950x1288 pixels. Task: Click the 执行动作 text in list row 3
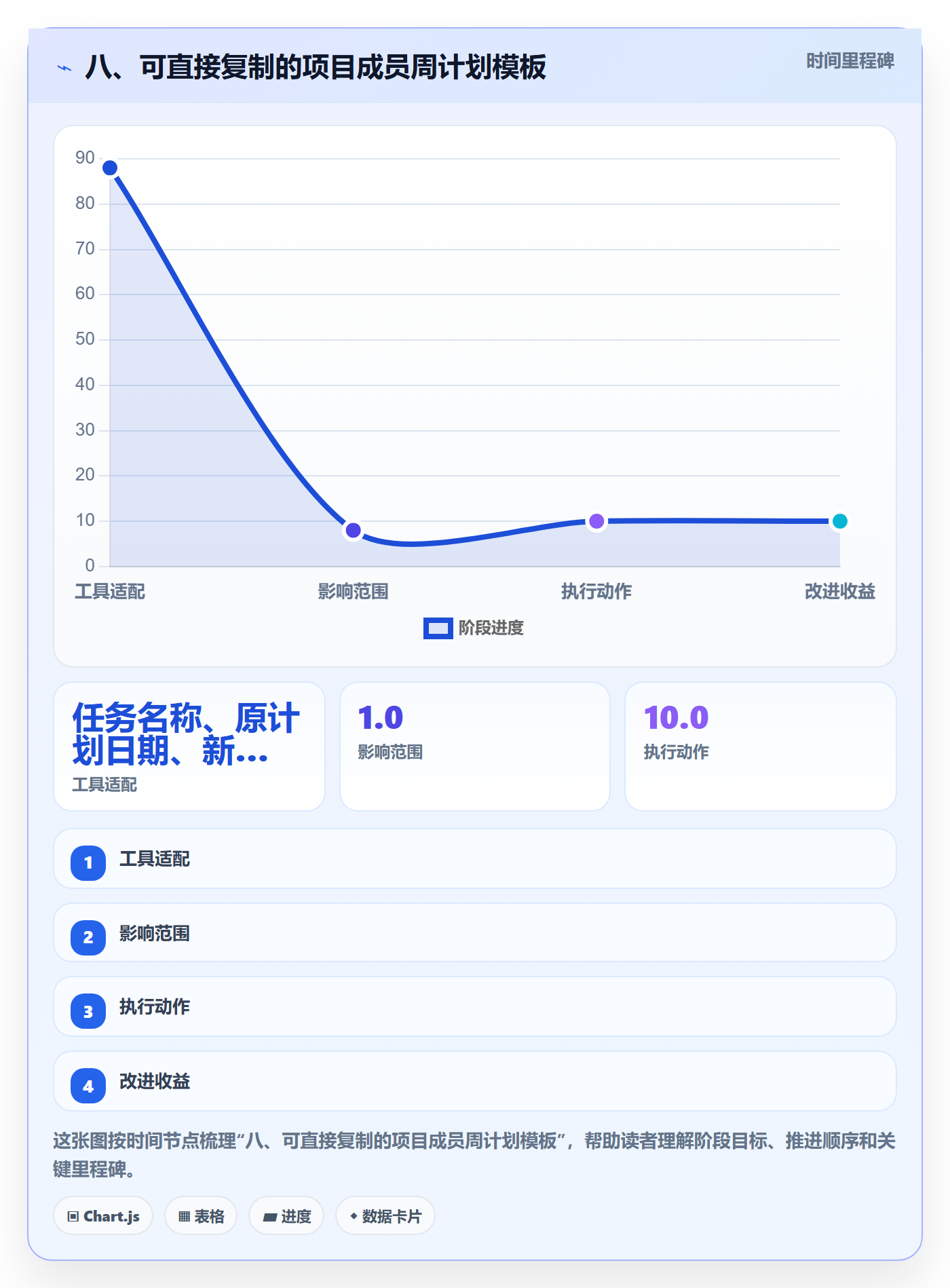pyautogui.click(x=155, y=1007)
